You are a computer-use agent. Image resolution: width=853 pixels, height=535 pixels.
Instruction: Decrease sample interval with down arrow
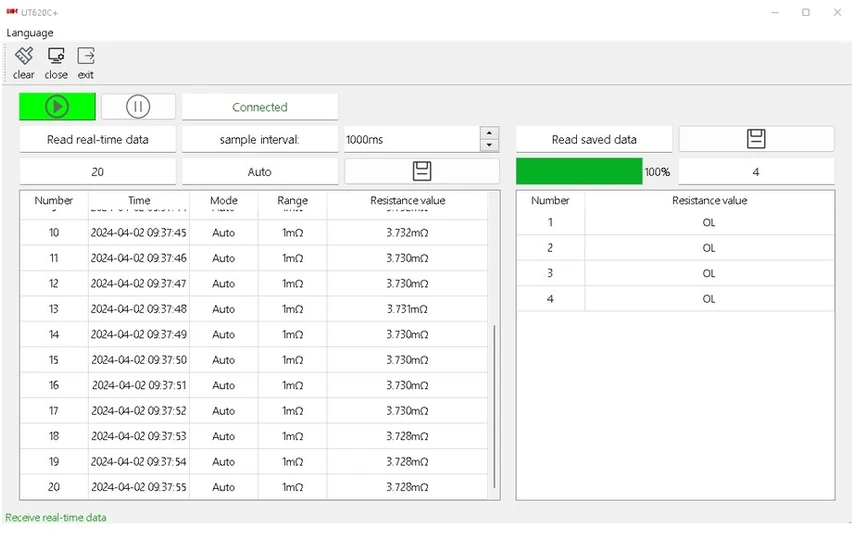pyautogui.click(x=489, y=145)
